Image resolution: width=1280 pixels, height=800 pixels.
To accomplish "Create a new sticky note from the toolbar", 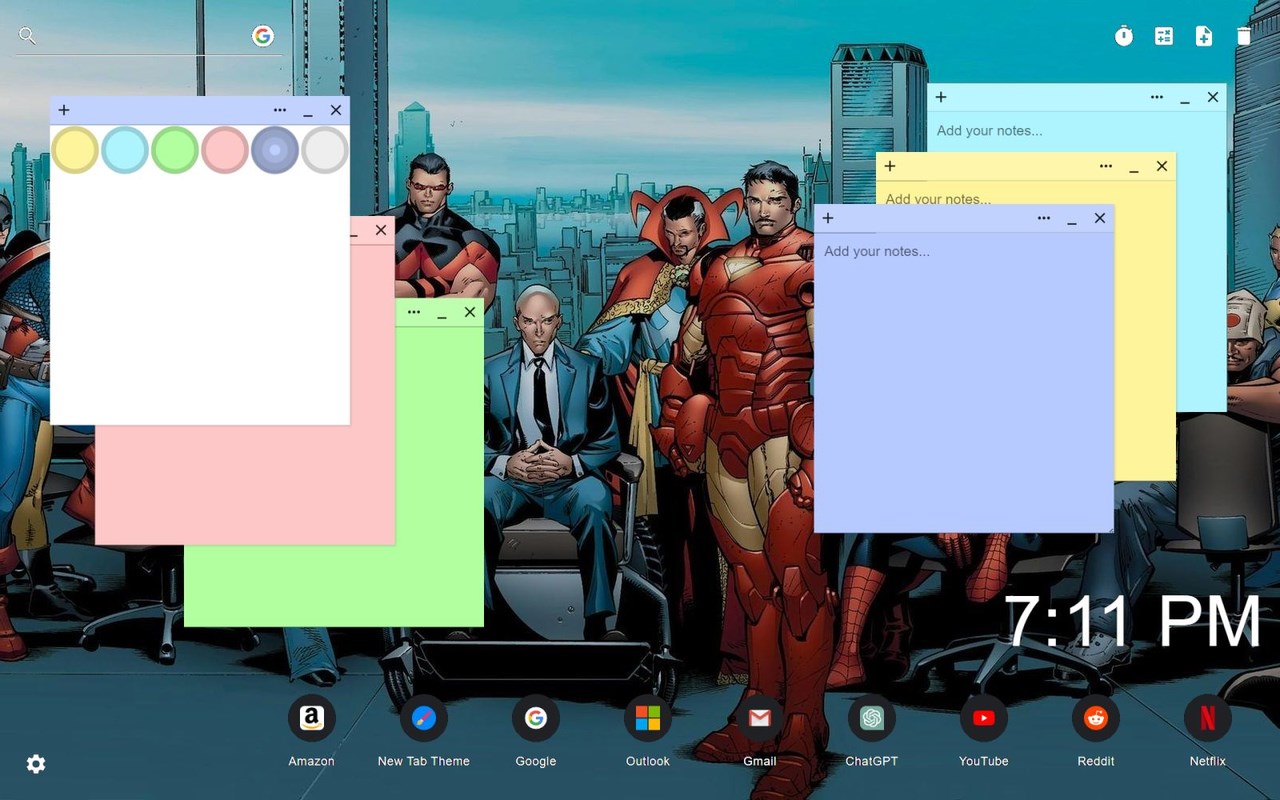I will tap(1204, 36).
